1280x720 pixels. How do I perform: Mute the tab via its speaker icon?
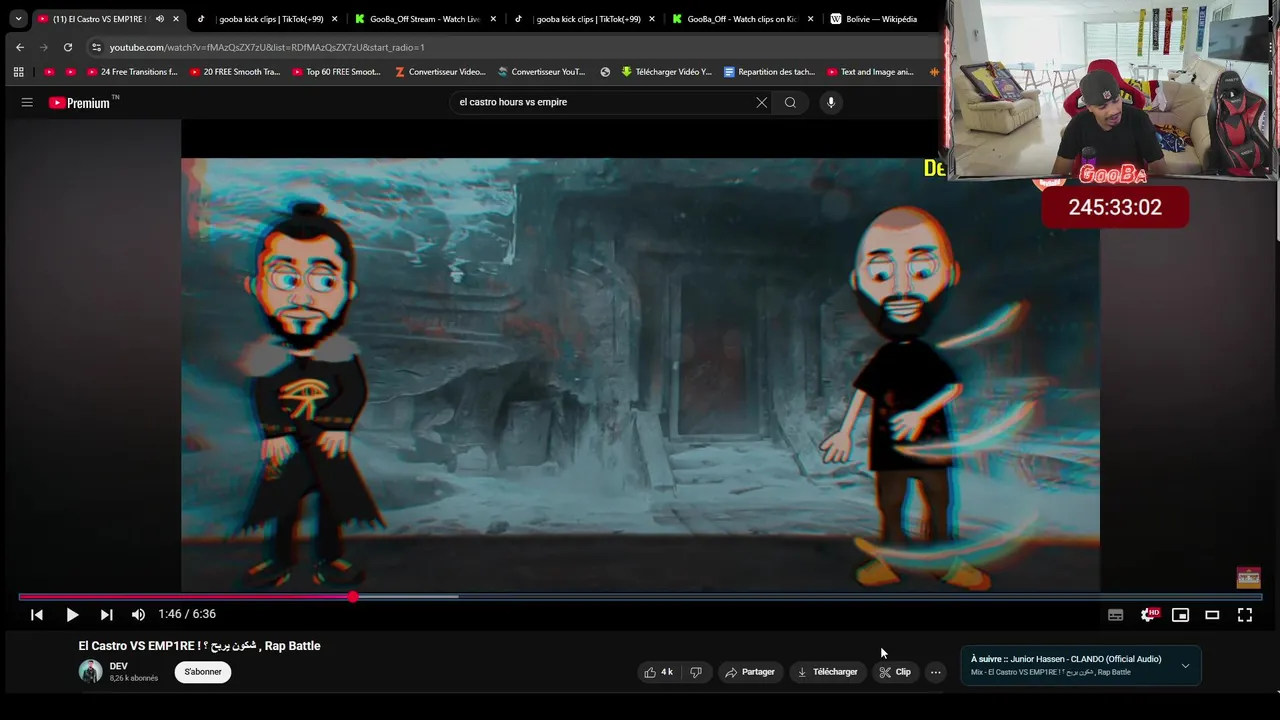(x=159, y=18)
